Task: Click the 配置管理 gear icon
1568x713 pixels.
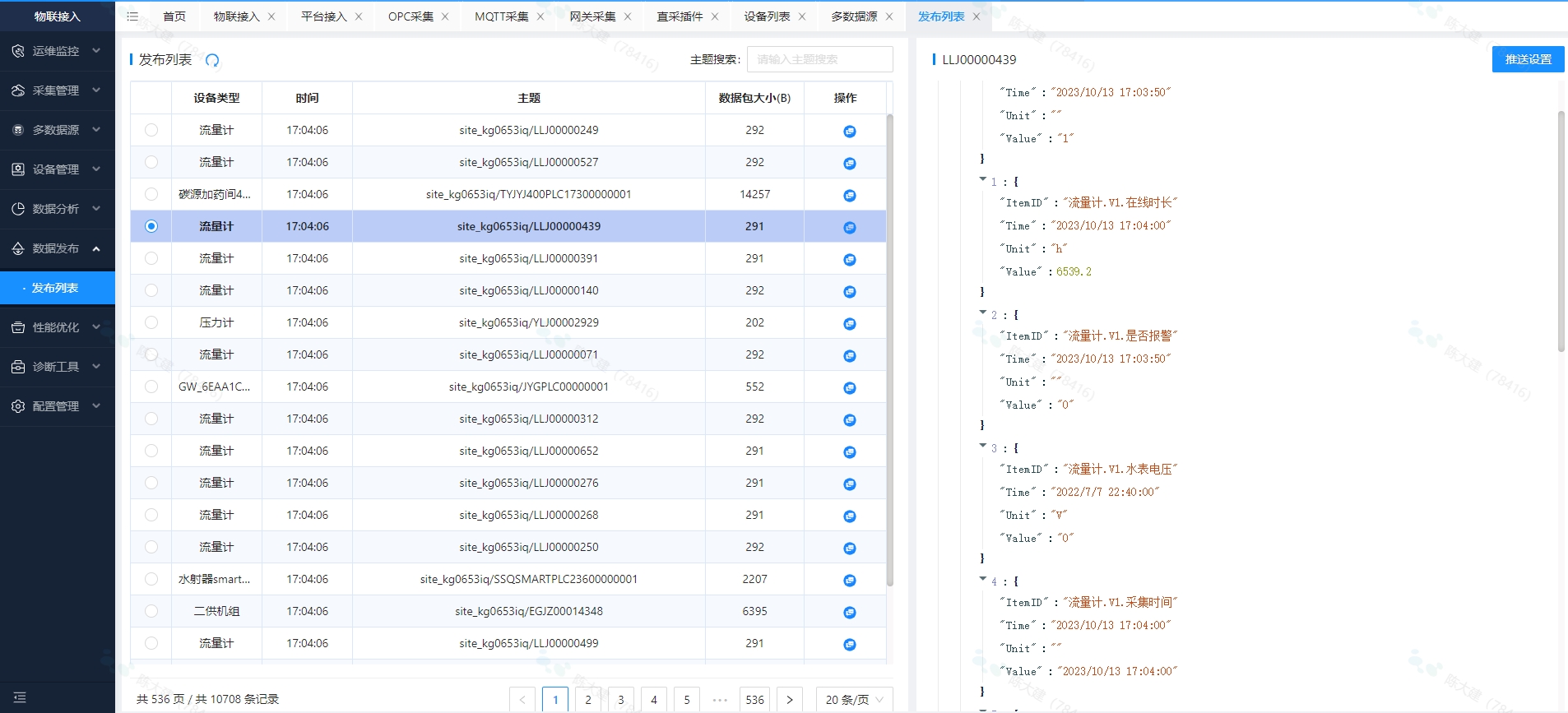Action: [18, 406]
